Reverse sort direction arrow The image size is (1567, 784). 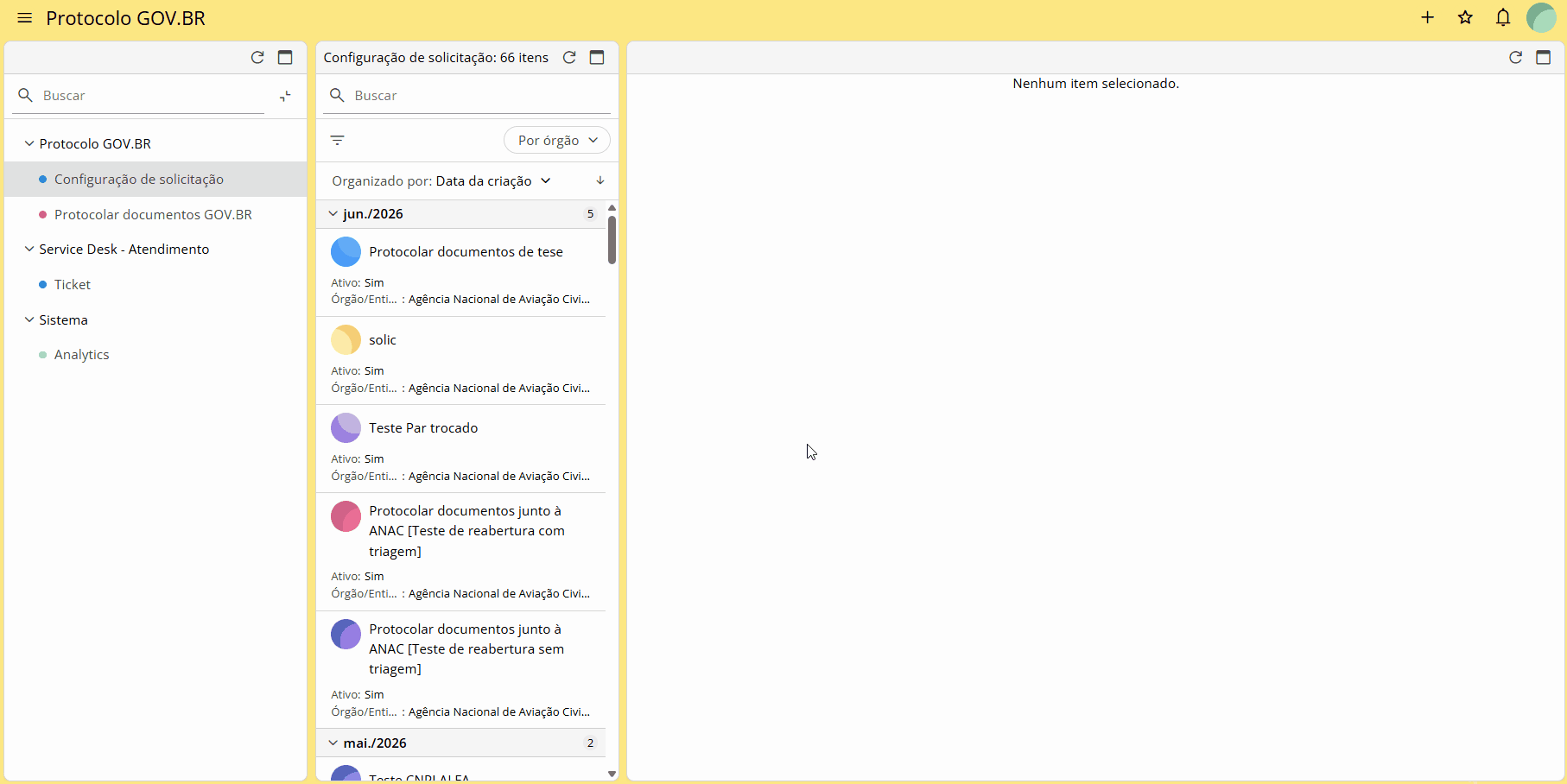click(600, 180)
